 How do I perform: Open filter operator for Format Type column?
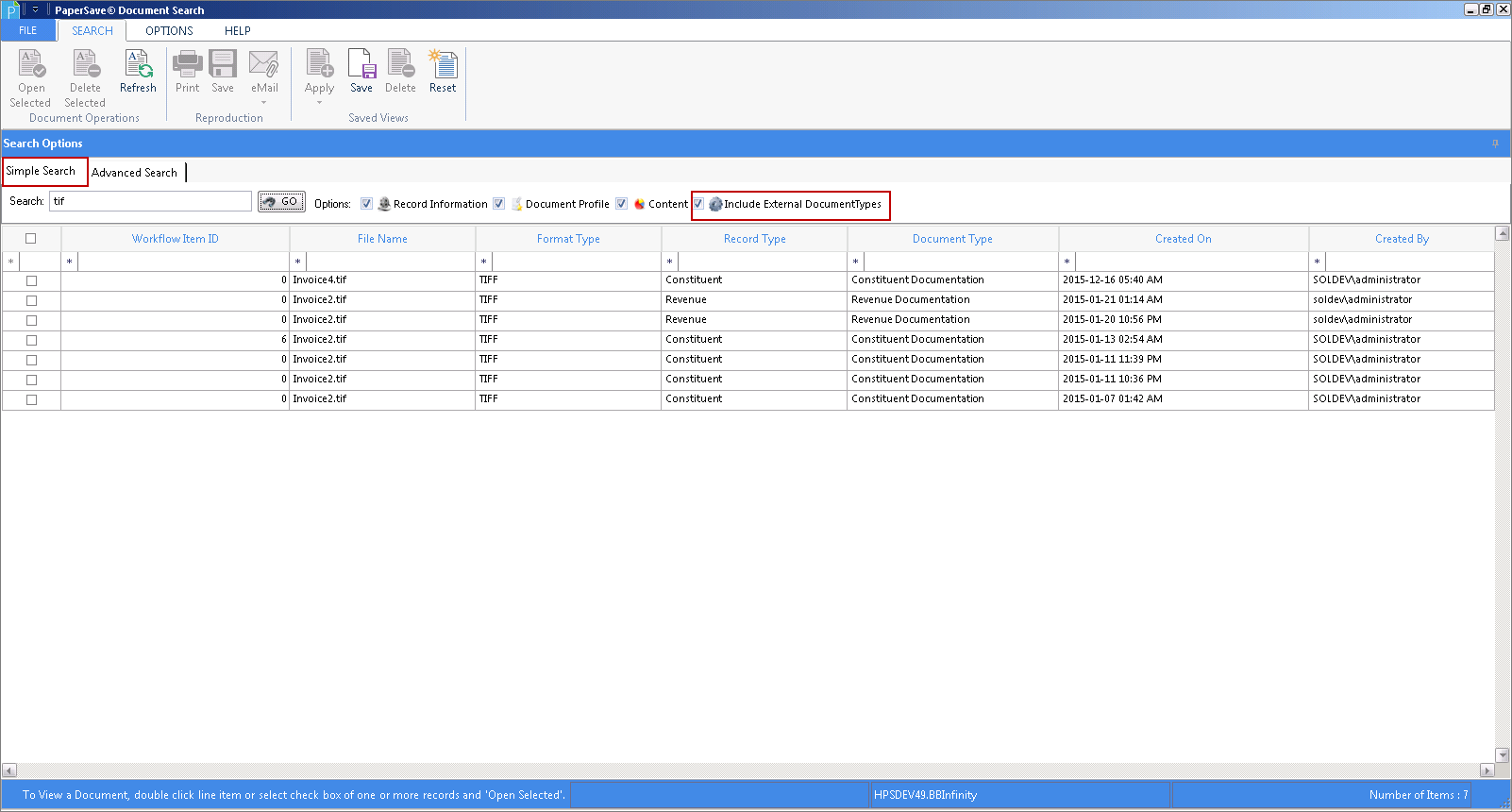coord(484,262)
